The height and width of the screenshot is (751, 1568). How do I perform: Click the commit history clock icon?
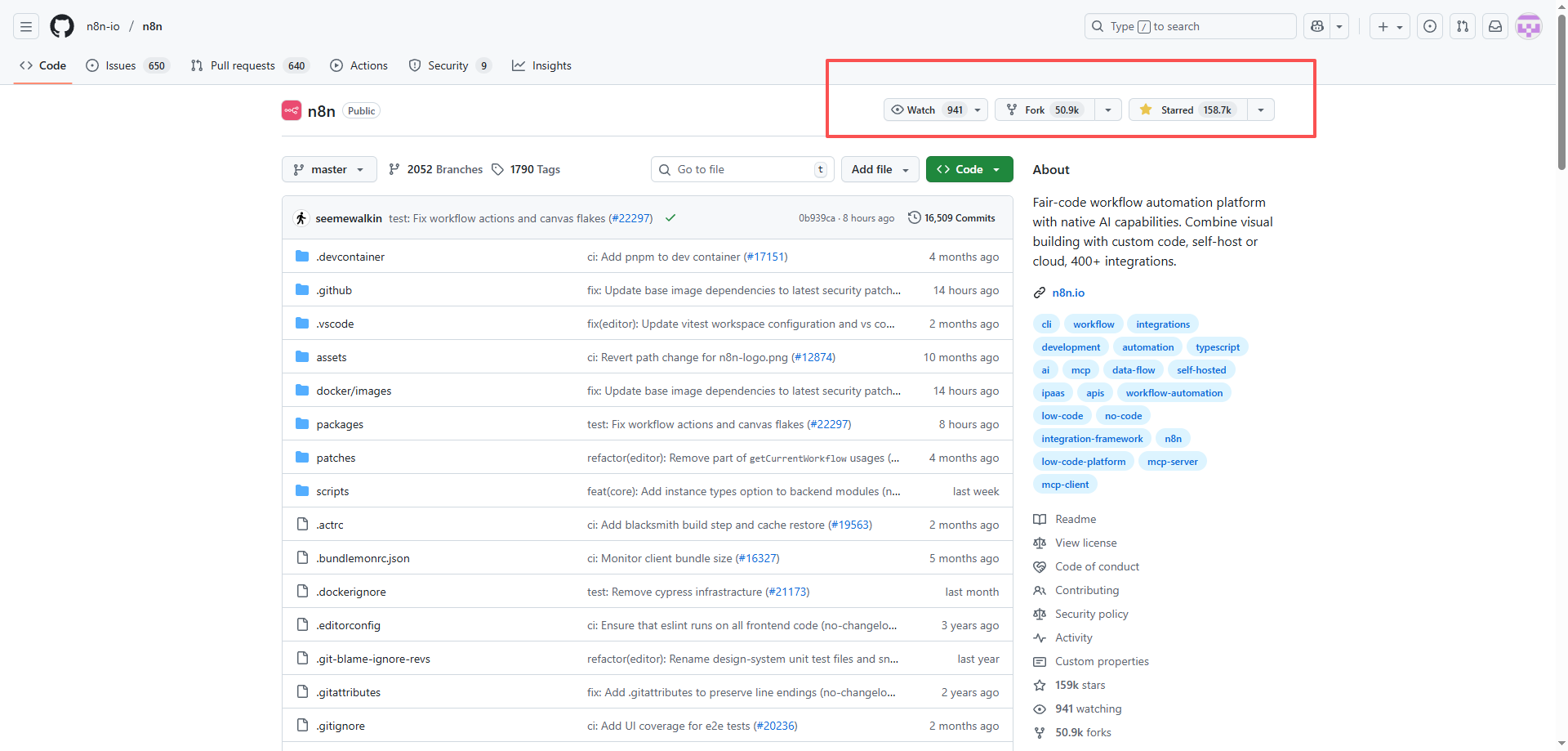point(914,217)
